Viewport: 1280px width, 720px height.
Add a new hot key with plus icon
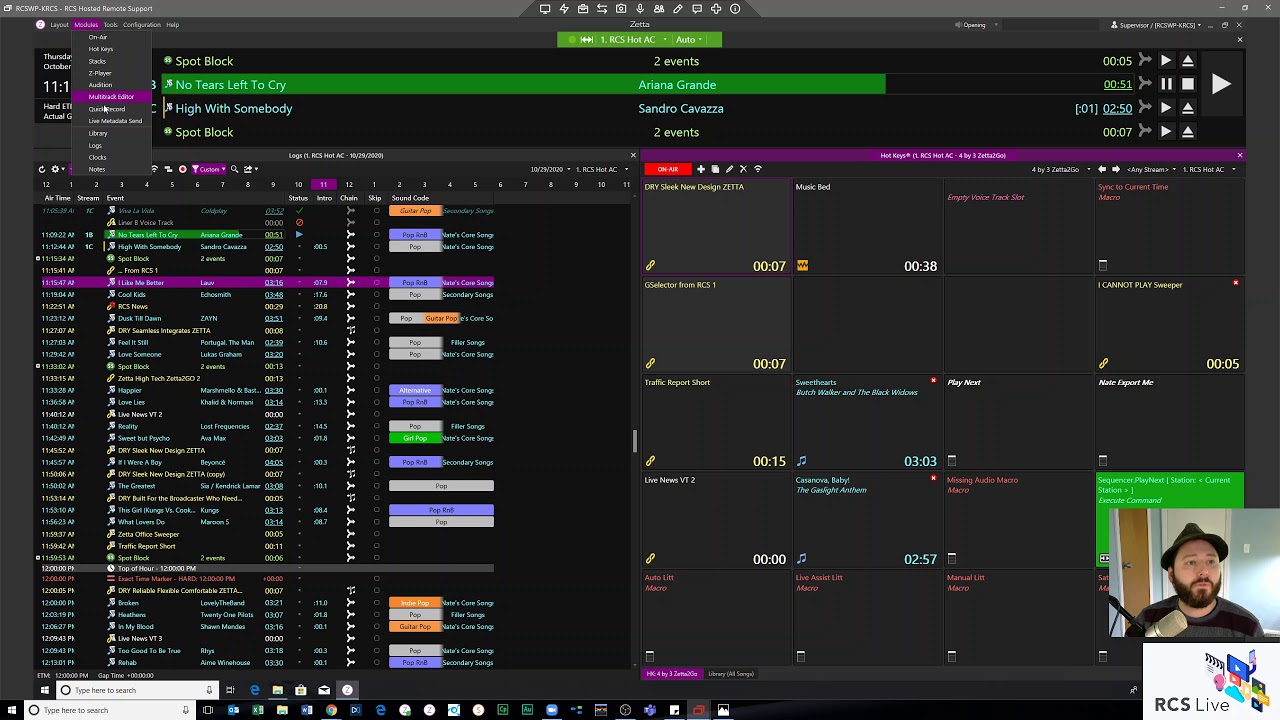tap(701, 169)
